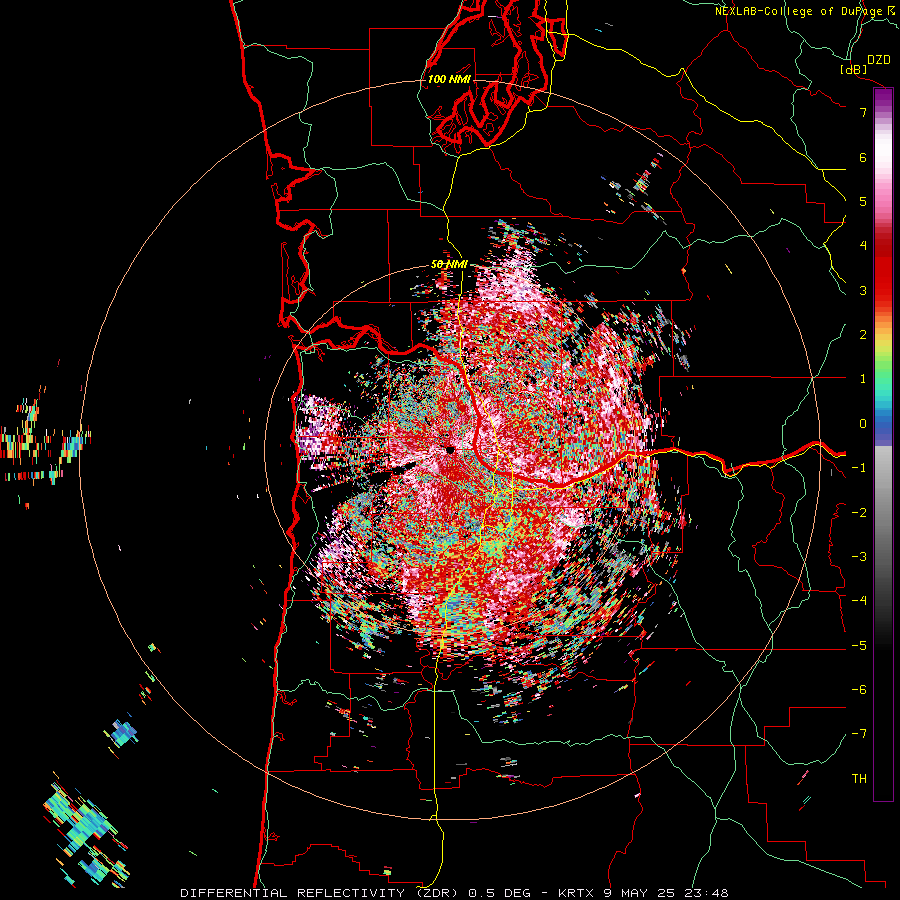Click the 23:48 timestamp
900x900 pixels.
(x=708, y=893)
